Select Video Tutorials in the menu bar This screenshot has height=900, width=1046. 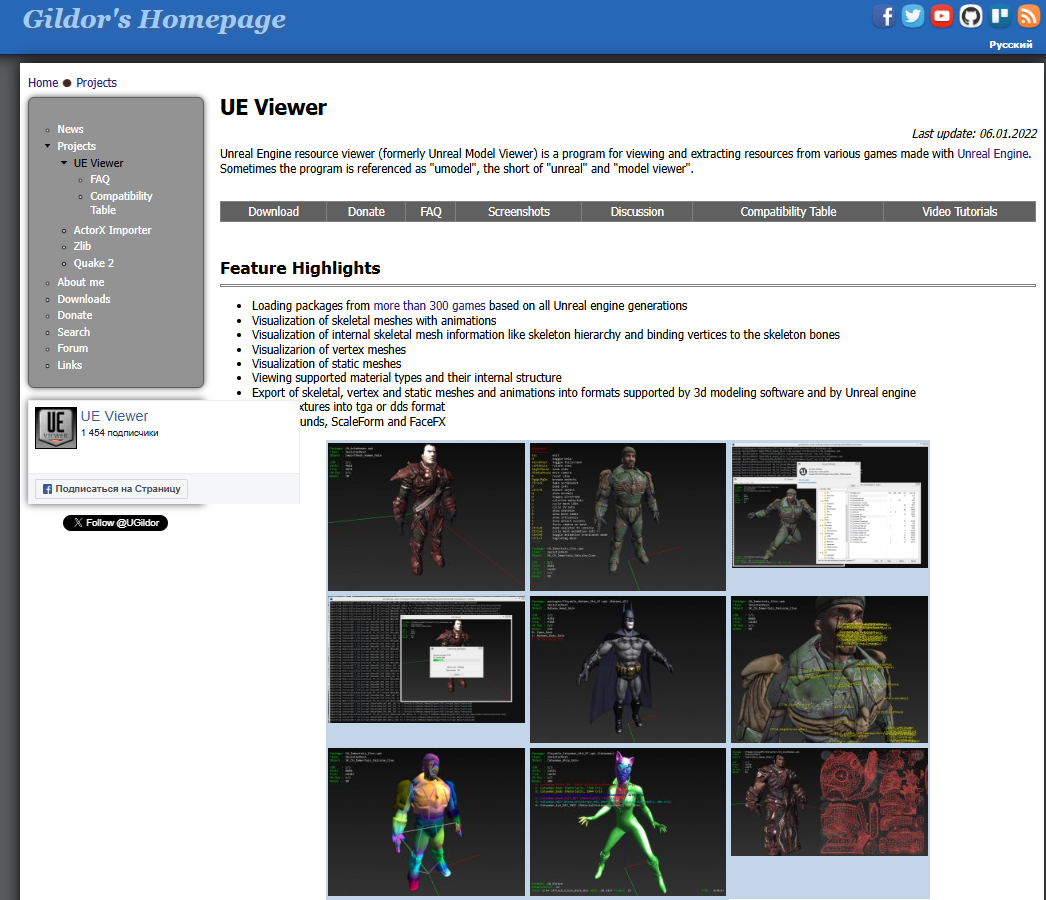pos(959,212)
